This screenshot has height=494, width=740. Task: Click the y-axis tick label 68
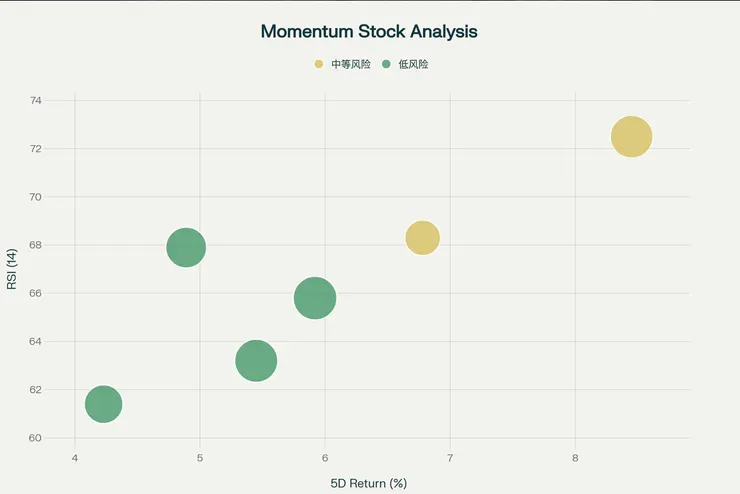click(x=36, y=245)
